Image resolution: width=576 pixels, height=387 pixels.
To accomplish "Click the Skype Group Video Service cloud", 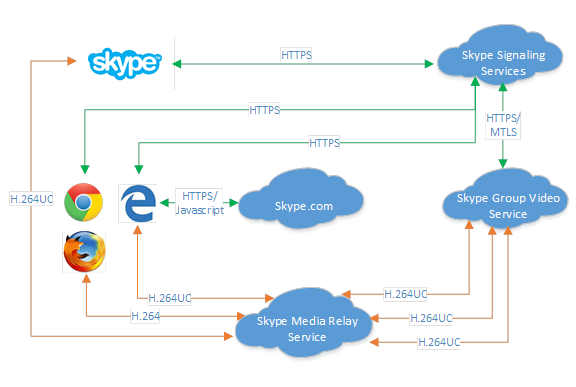I will [x=505, y=199].
